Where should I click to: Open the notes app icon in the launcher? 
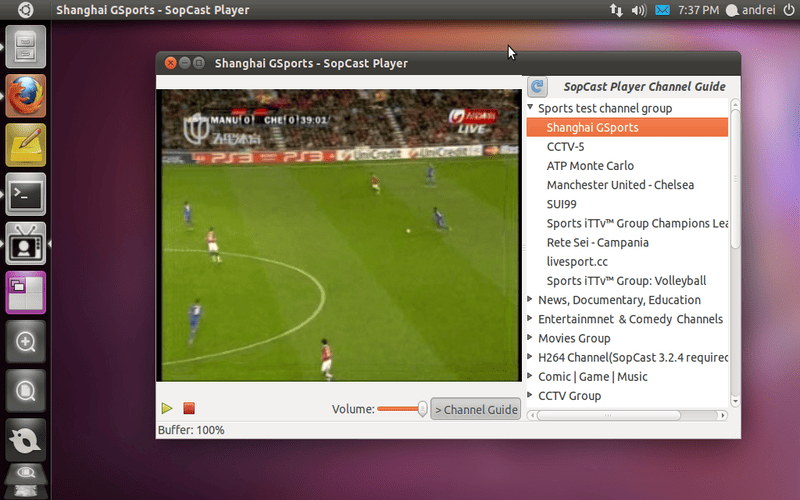point(26,146)
